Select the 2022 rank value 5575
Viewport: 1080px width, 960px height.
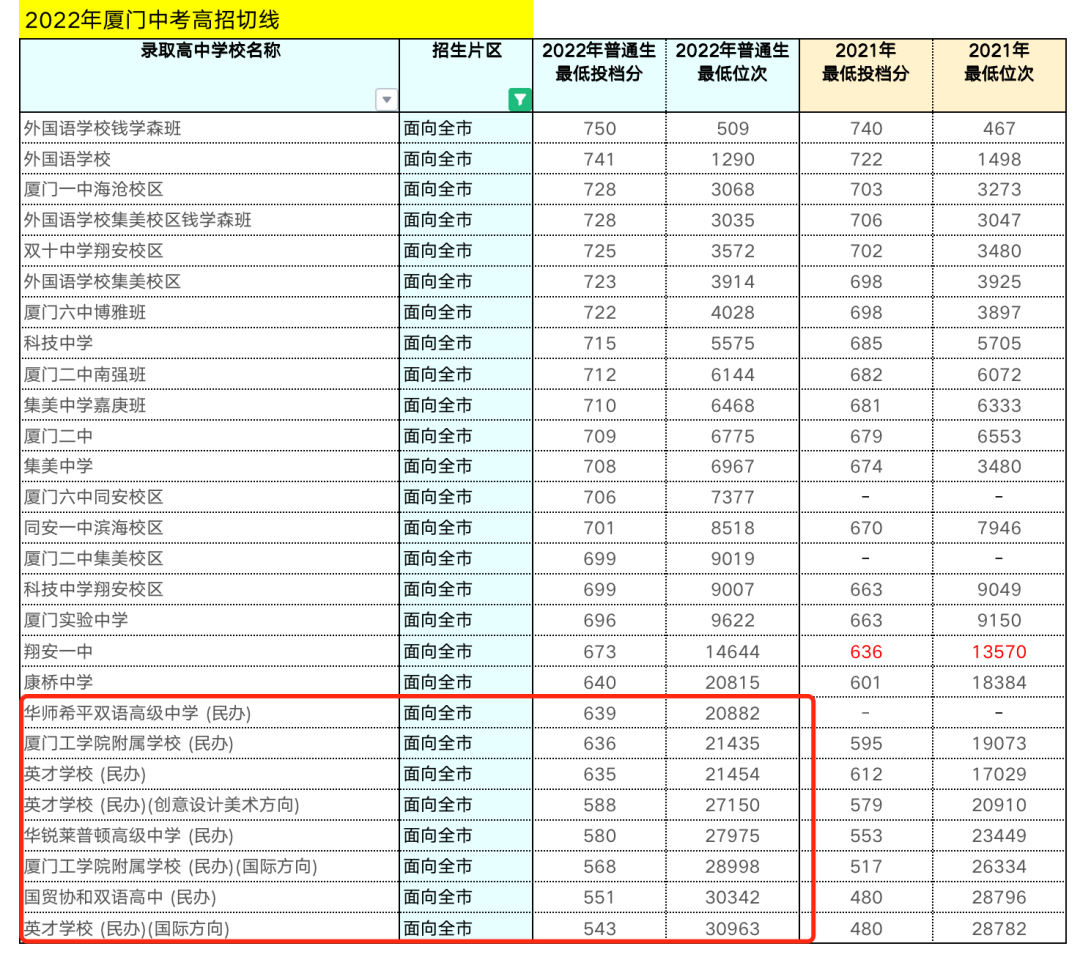click(x=732, y=344)
